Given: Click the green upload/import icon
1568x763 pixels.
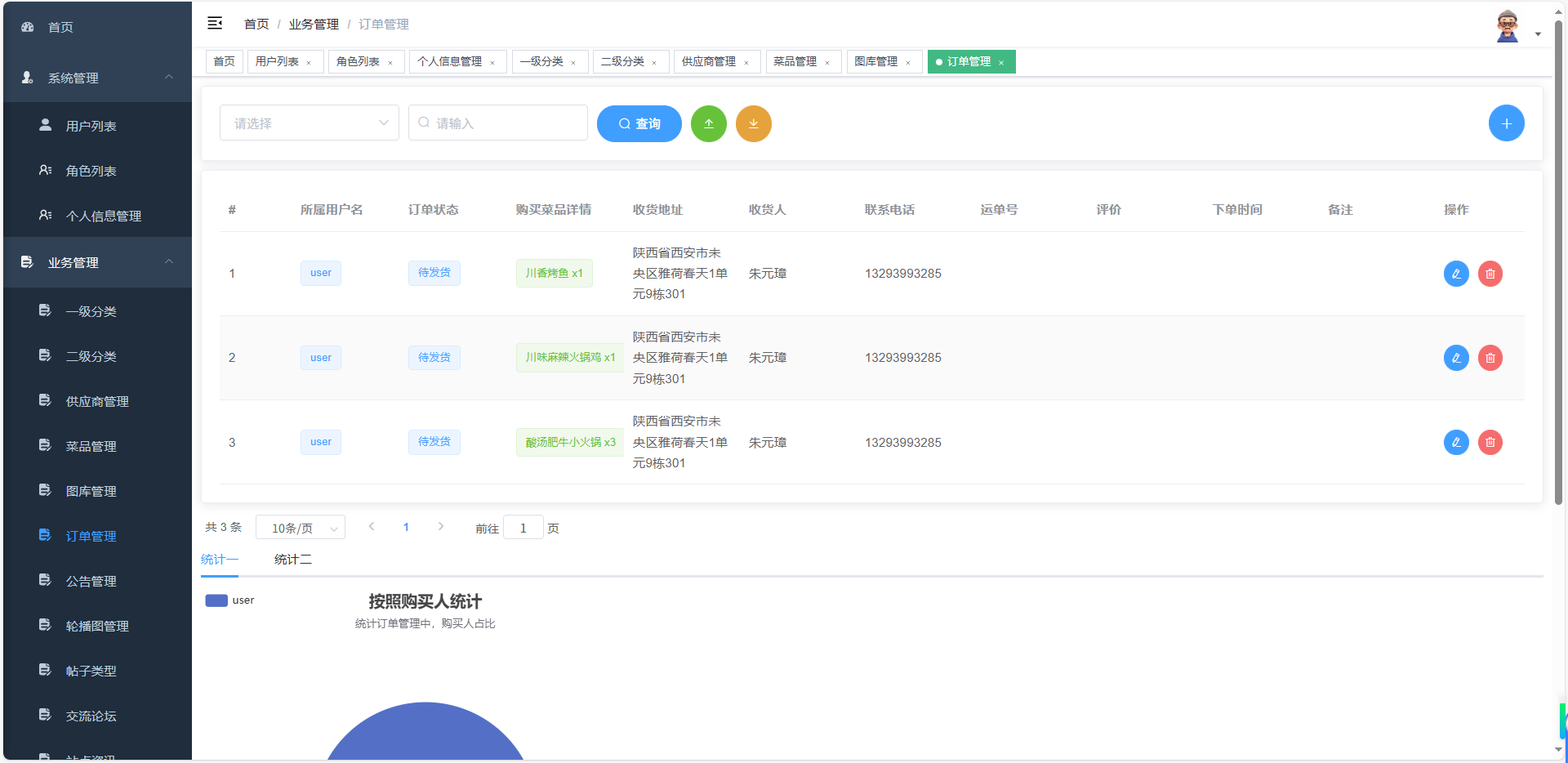Looking at the screenshot, I should click(x=709, y=123).
